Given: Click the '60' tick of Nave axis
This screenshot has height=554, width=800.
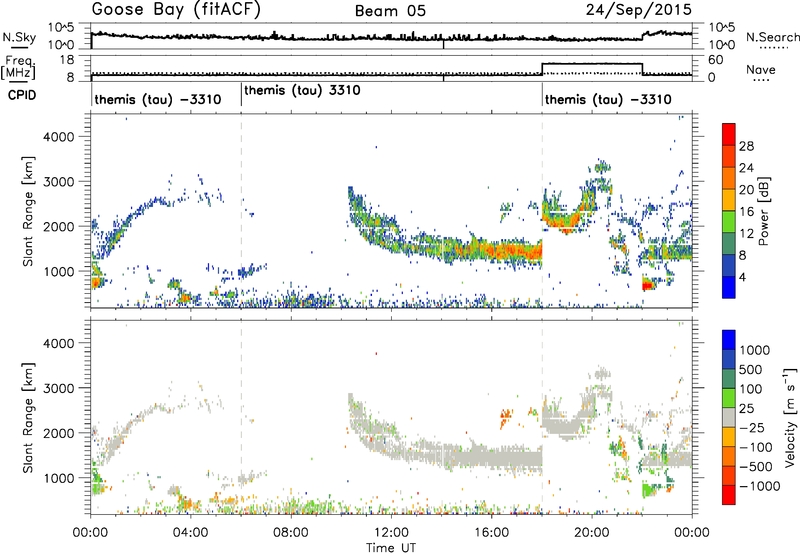Looking at the screenshot, I should click(715, 60).
